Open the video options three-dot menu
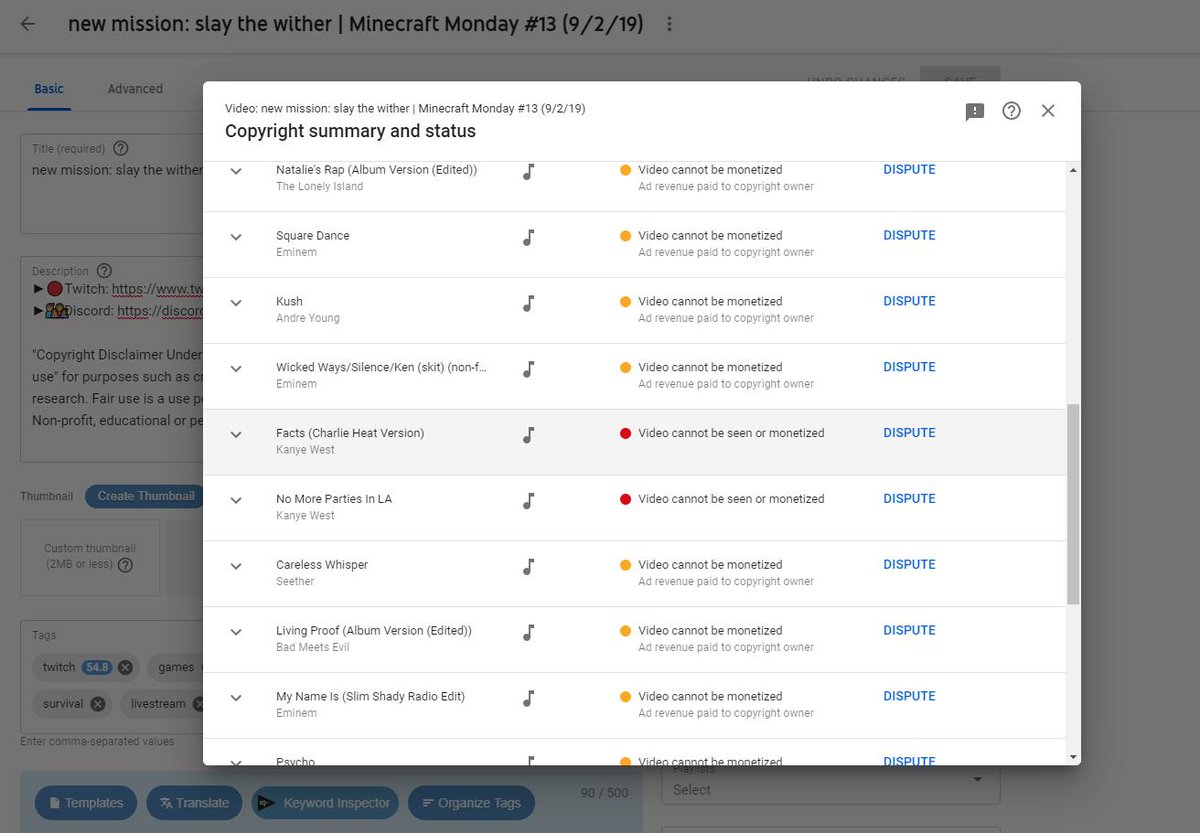The height and width of the screenshot is (833, 1200). pos(669,24)
